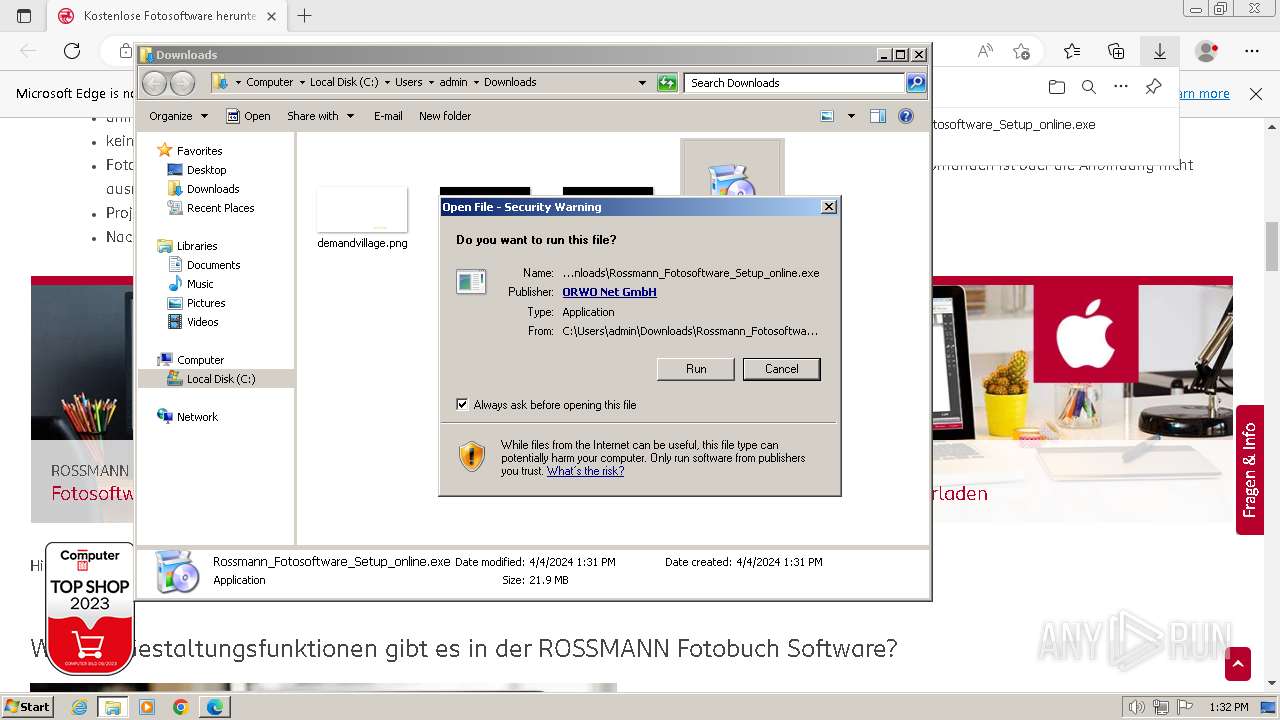Open the Windows Start menu

click(x=28, y=707)
